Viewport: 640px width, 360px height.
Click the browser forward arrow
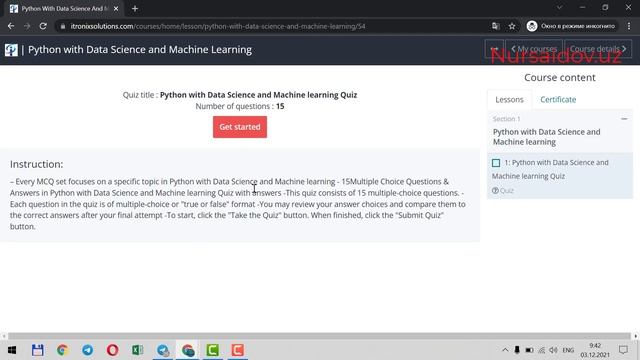click(x=27, y=26)
